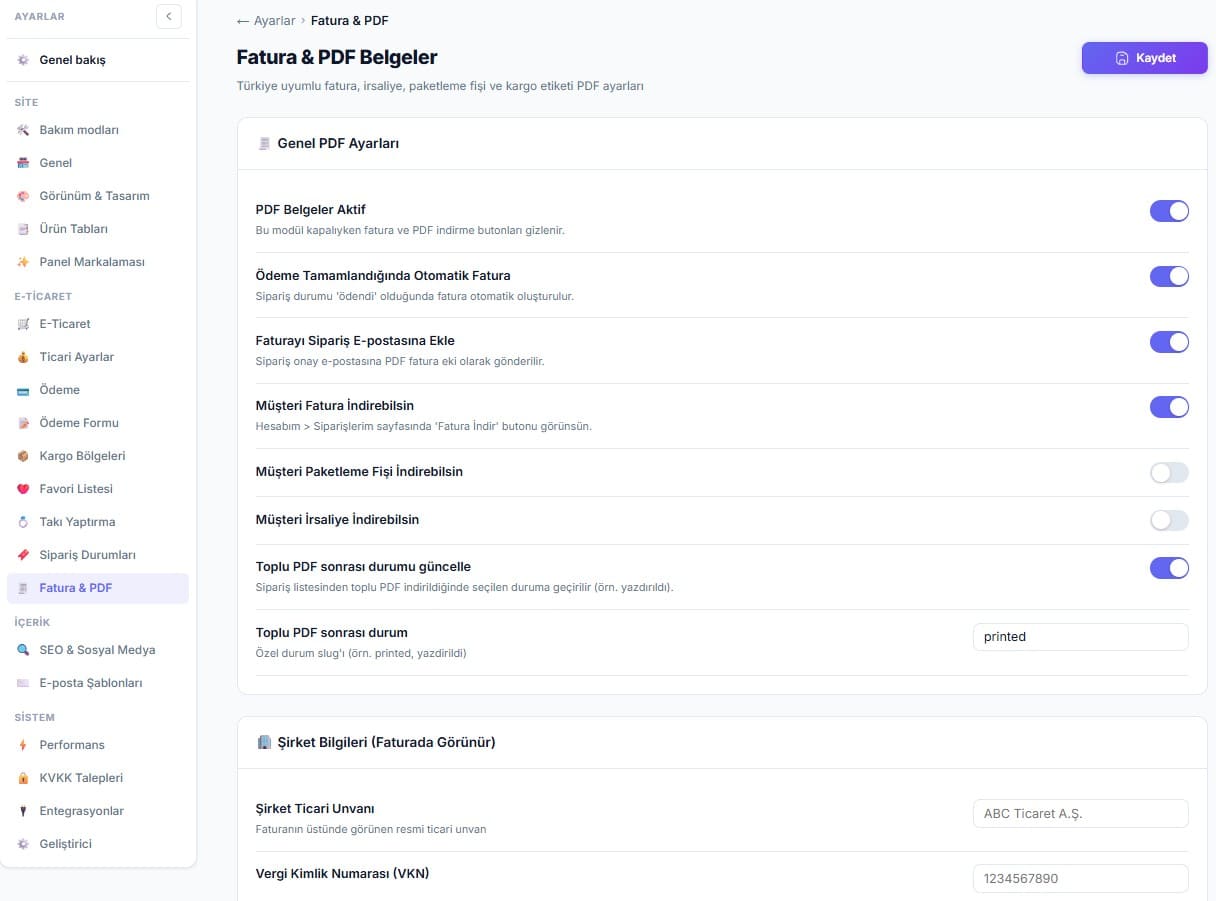Click the SEO & Sosyal Medya magnifier icon

point(23,650)
